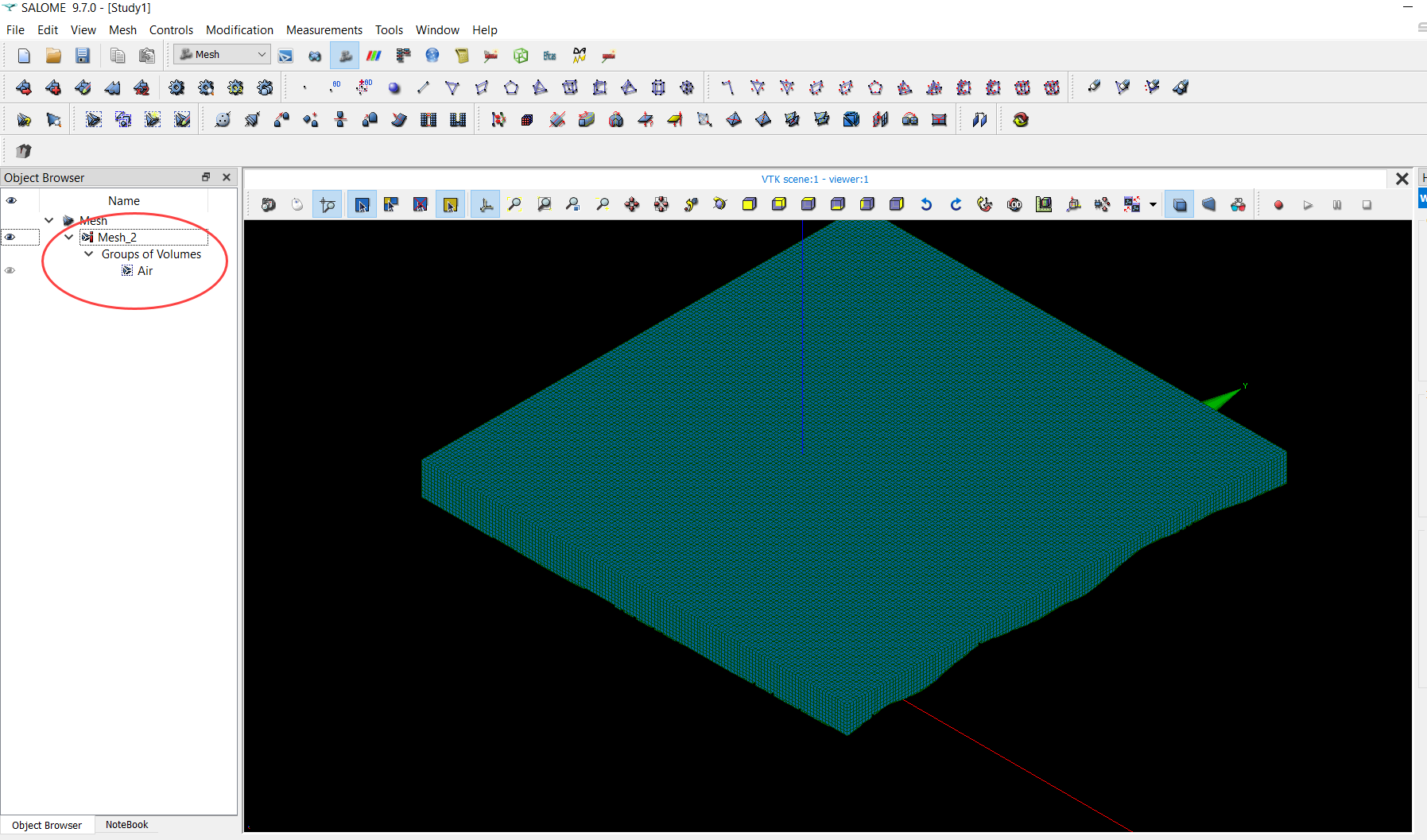Collapse the Mesh_2 tree node
Screen dimensions: 1427x840
point(69,237)
